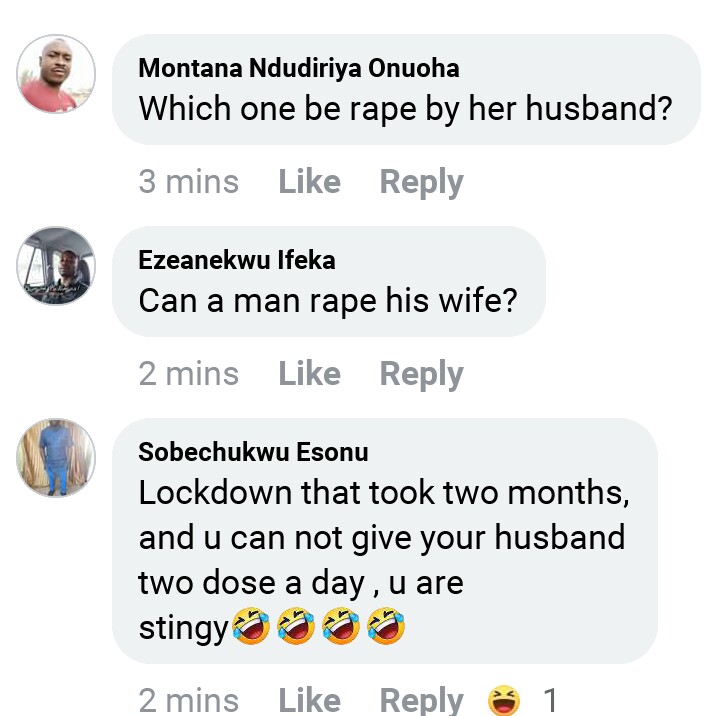Click the Montana Ndudiriya Onuoha name link
The image size is (720, 716).
pos(299,68)
